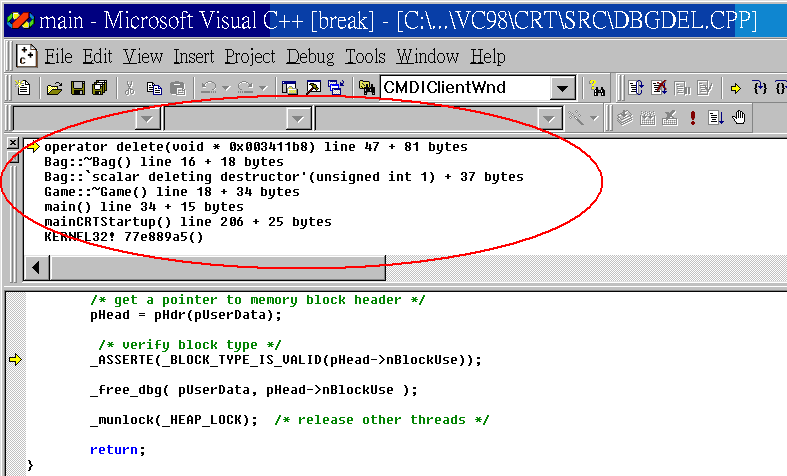Image resolution: width=787 pixels, height=476 pixels.
Task: Open the Tools menu
Action: [x=365, y=56]
